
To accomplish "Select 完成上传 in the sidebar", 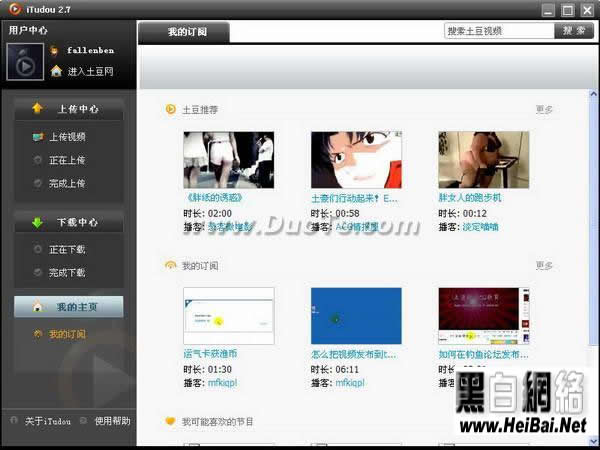I will coord(67,183).
